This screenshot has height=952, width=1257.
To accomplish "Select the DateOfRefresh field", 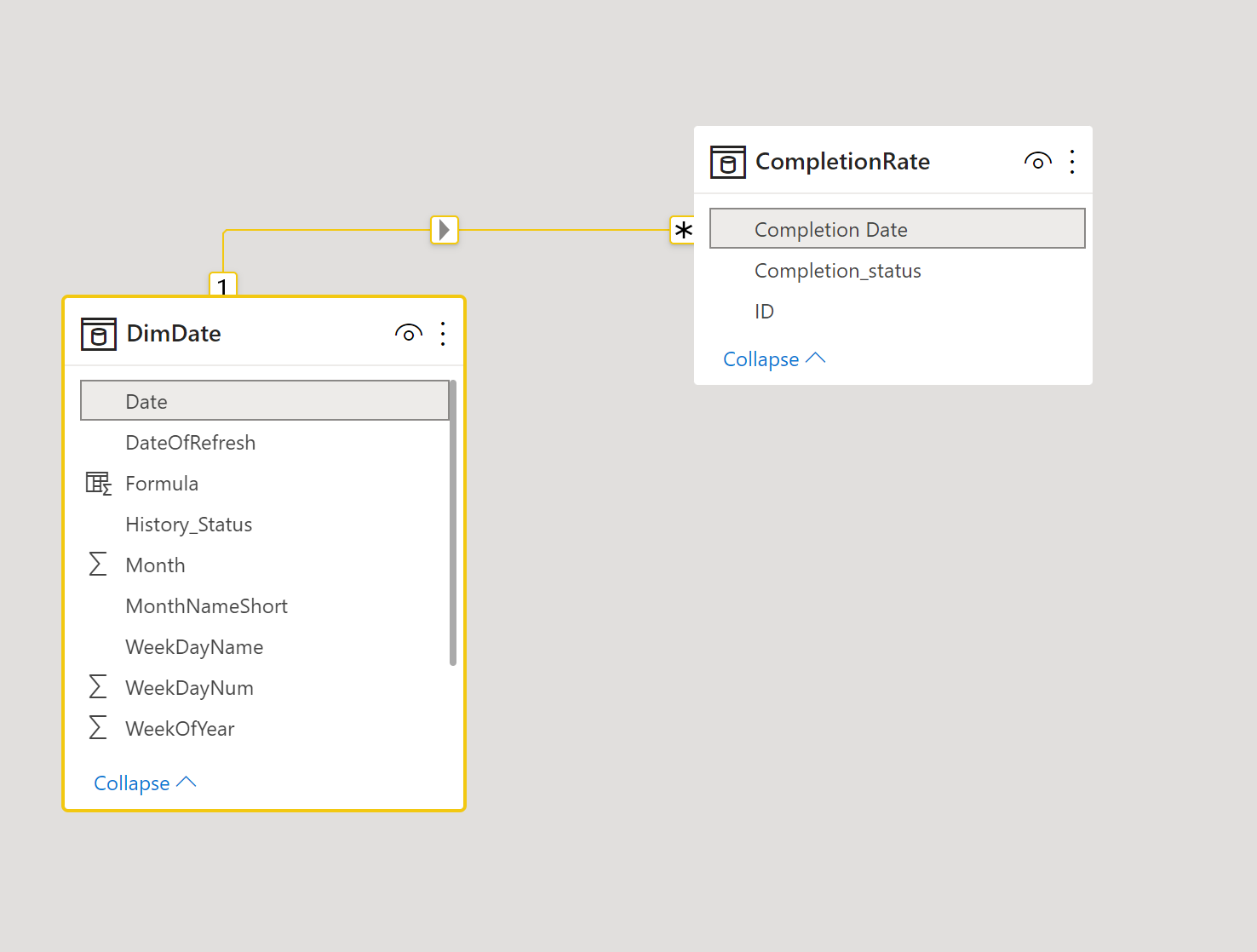I will point(191,443).
